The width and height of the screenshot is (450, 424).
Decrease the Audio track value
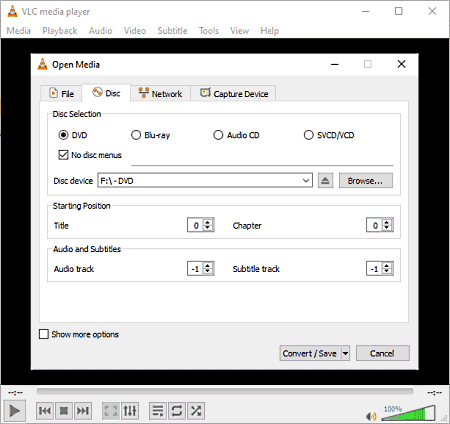[208, 272]
